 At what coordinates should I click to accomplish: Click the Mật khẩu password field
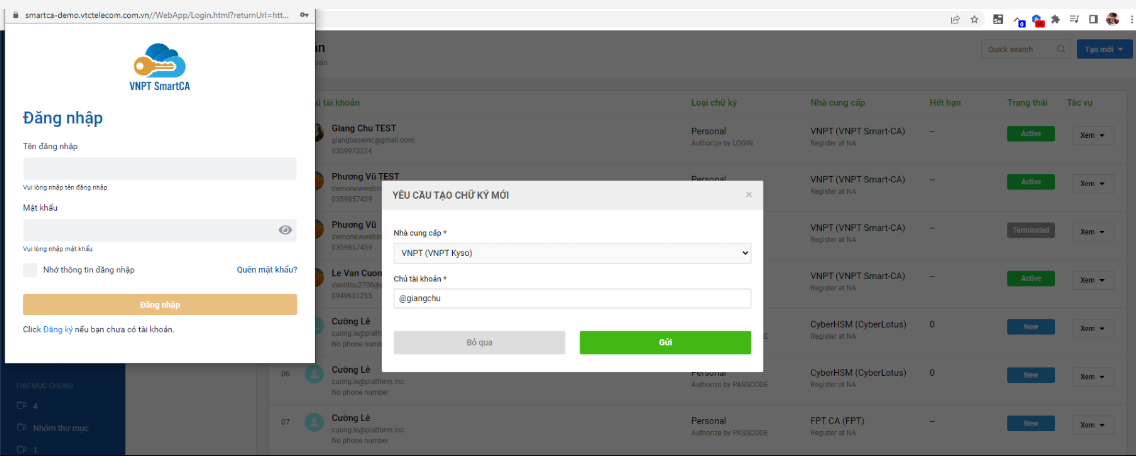(x=160, y=230)
